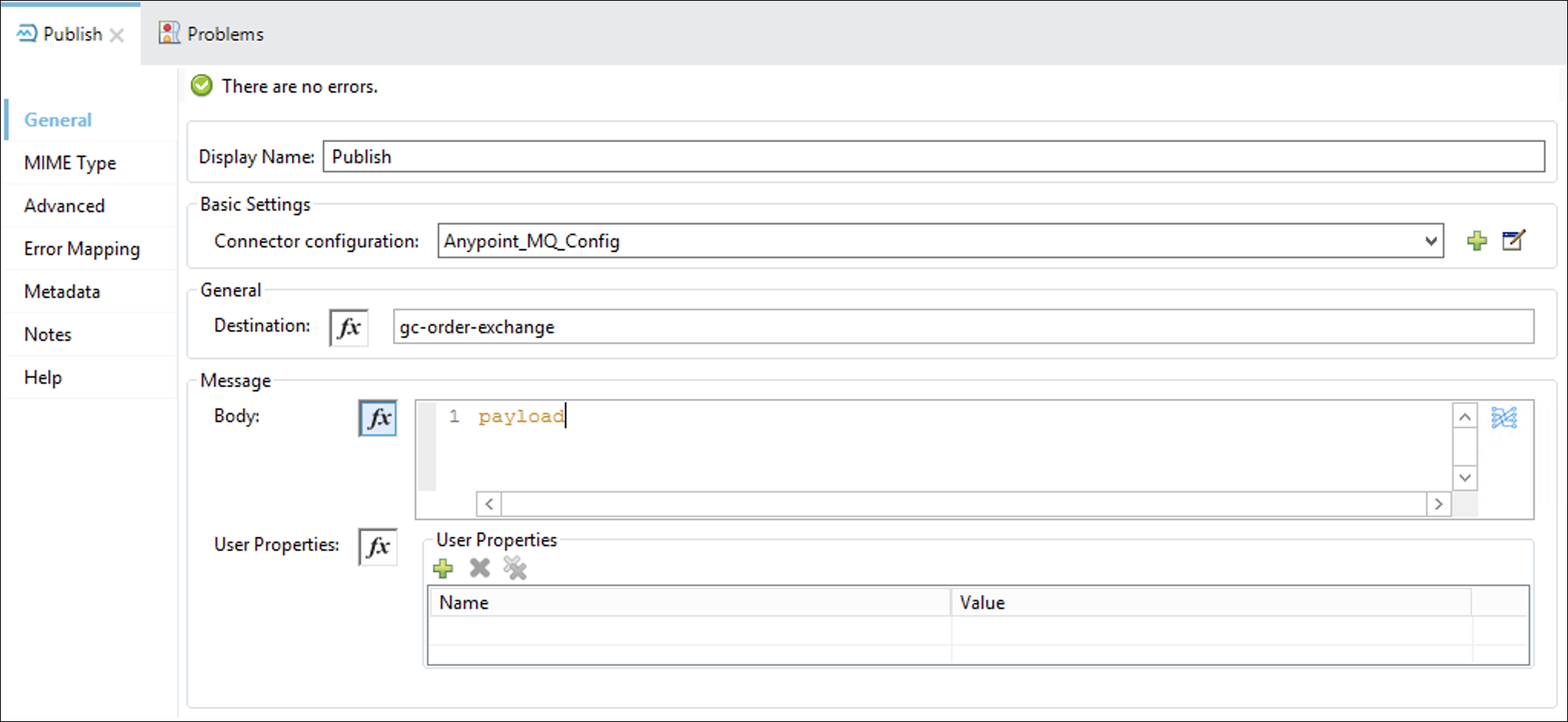The image size is (1568, 722).
Task: Remove the selected user property
Action: [x=480, y=568]
